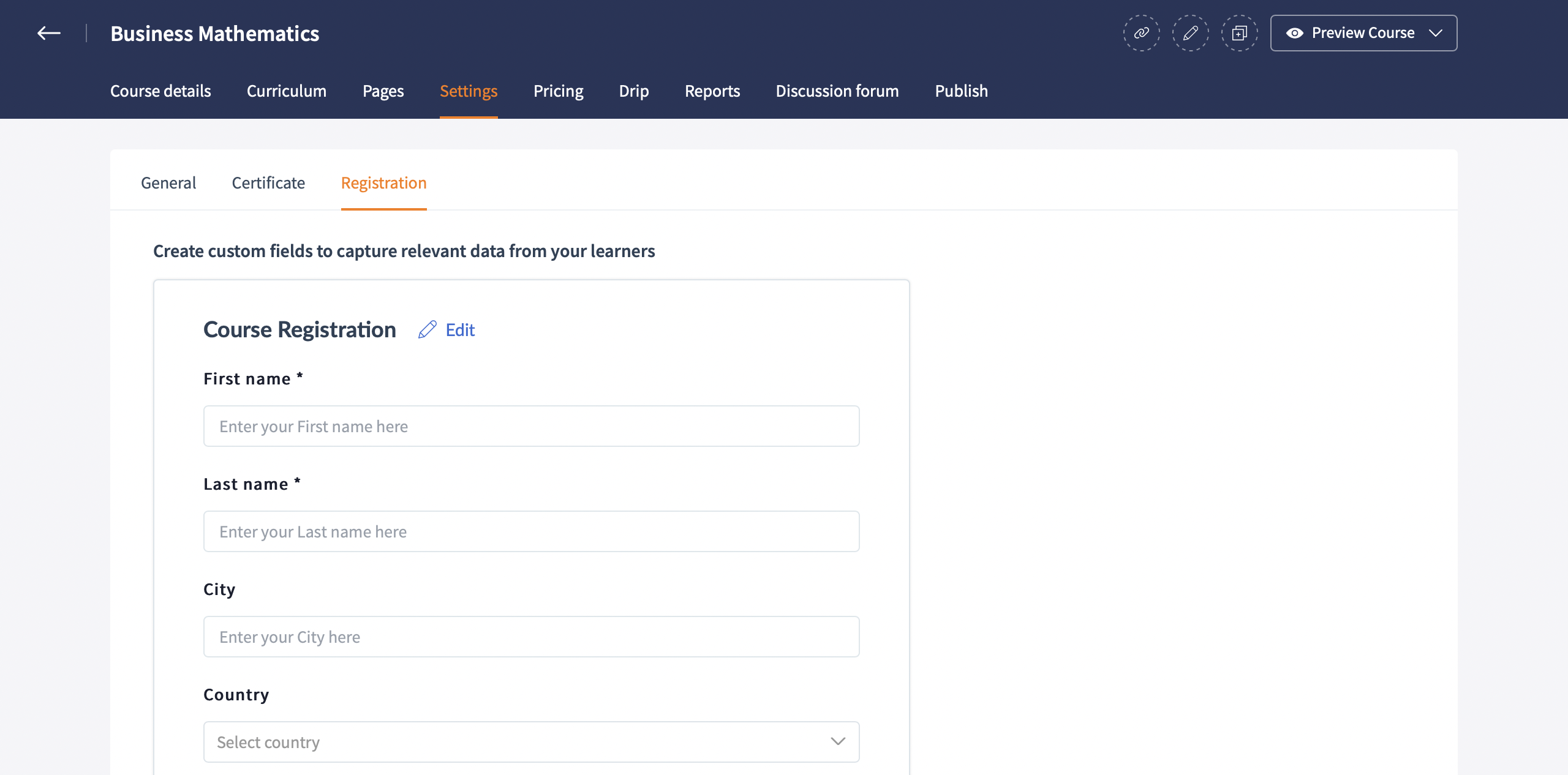Viewport: 1568px width, 775px height.
Task: Open the Publish tab
Action: click(961, 91)
